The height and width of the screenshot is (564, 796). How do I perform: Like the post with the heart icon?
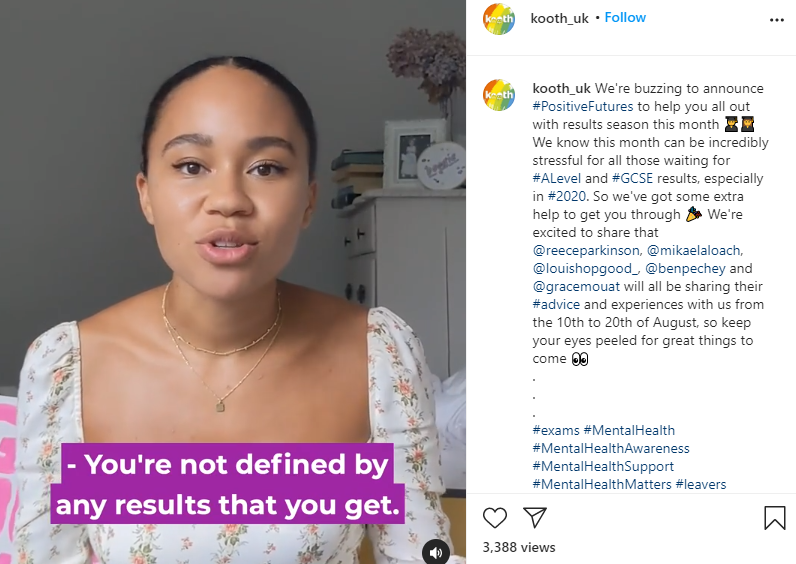495,517
